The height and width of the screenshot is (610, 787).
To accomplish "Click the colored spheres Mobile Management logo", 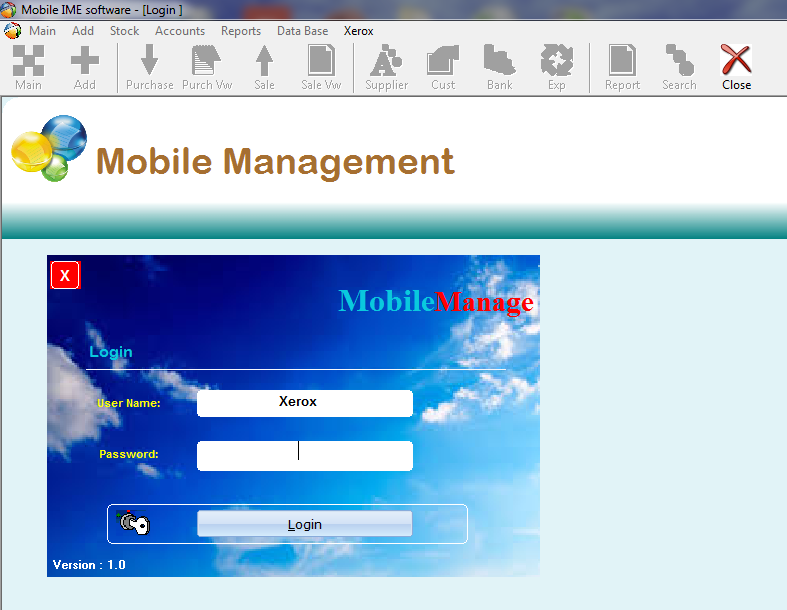I will 49,148.
